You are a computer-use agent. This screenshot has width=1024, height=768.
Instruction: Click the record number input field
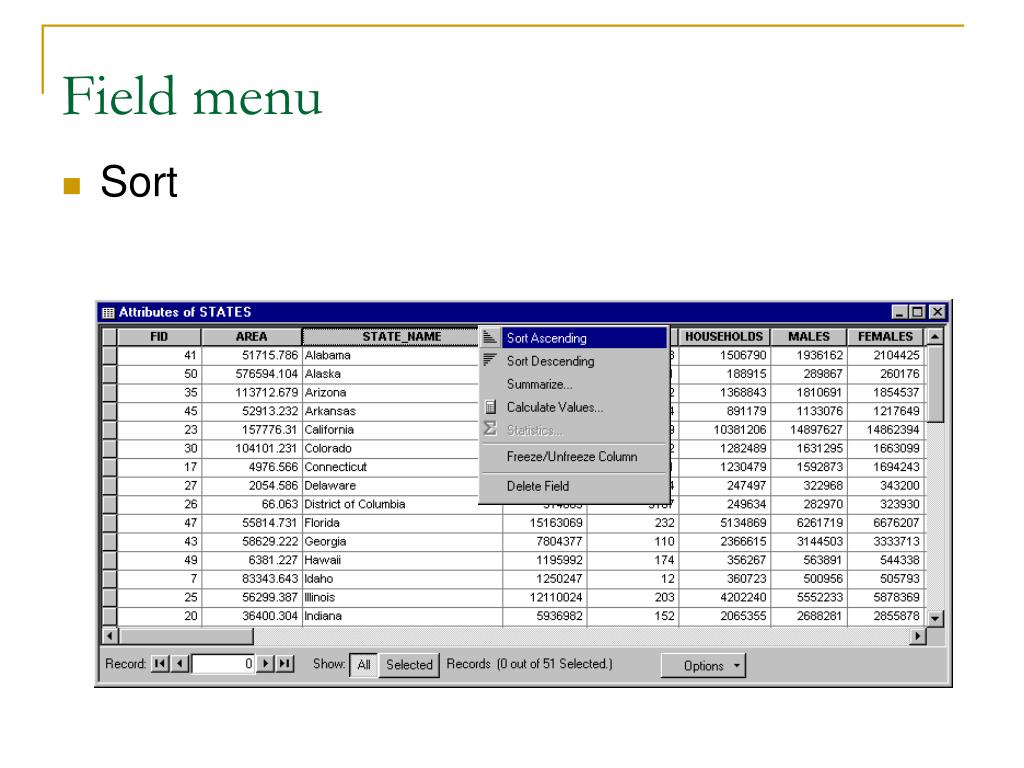coord(223,664)
